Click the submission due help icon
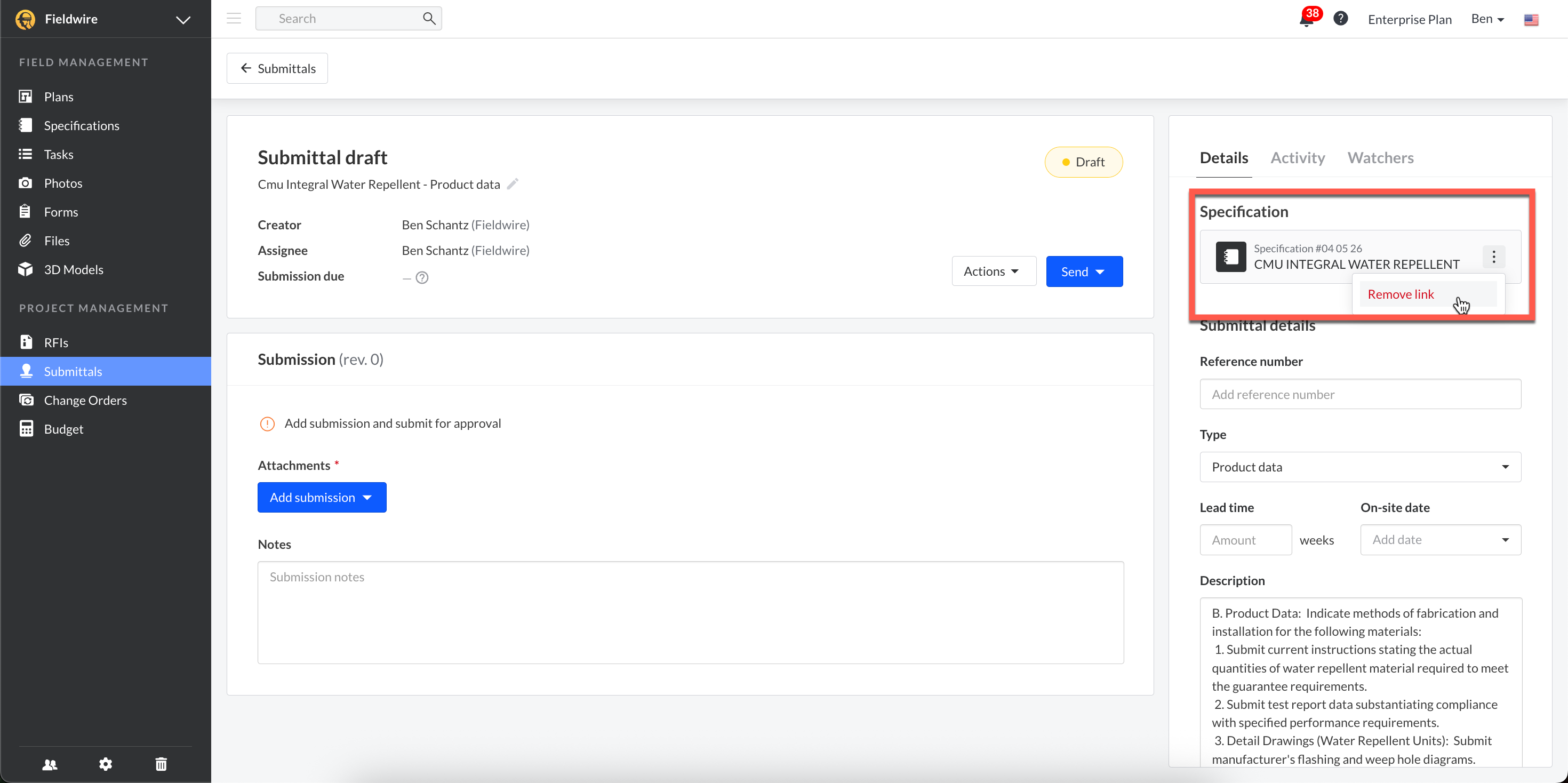 click(422, 278)
